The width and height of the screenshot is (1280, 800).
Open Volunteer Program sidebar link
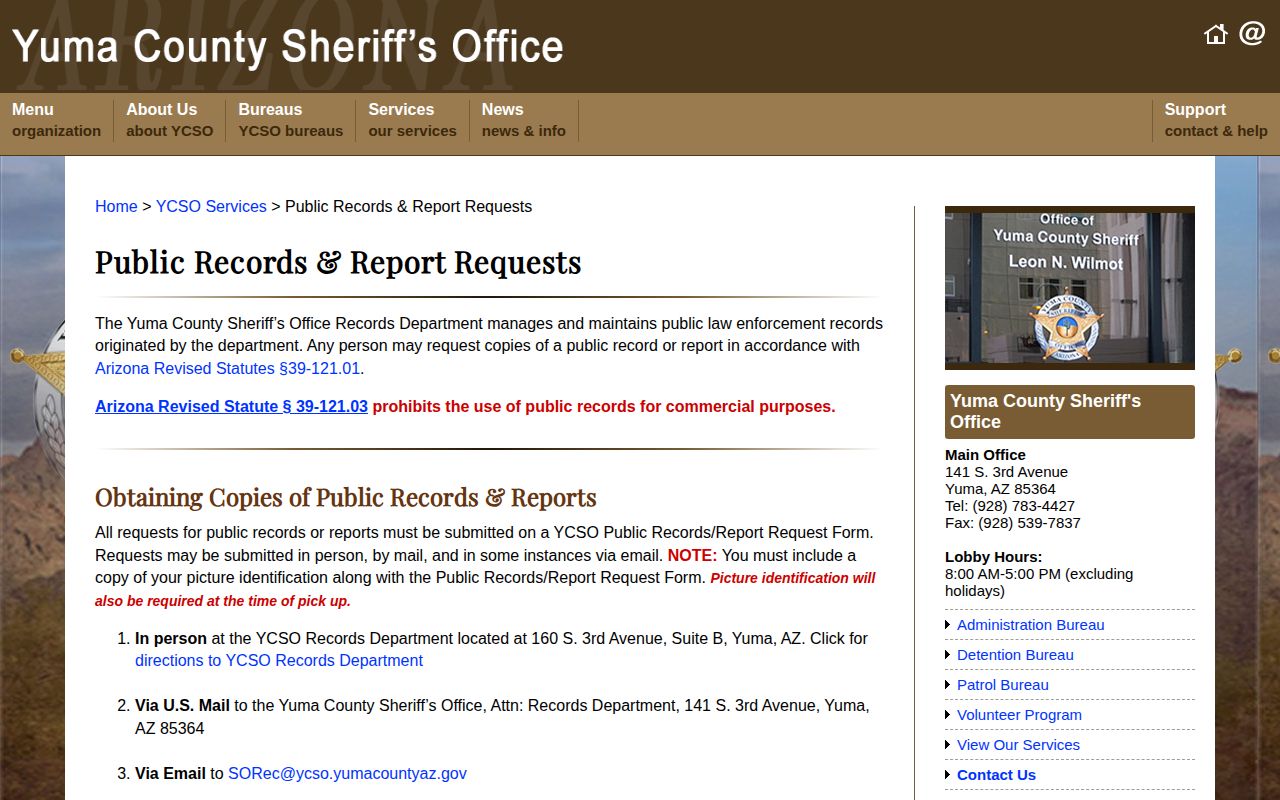coord(1019,715)
